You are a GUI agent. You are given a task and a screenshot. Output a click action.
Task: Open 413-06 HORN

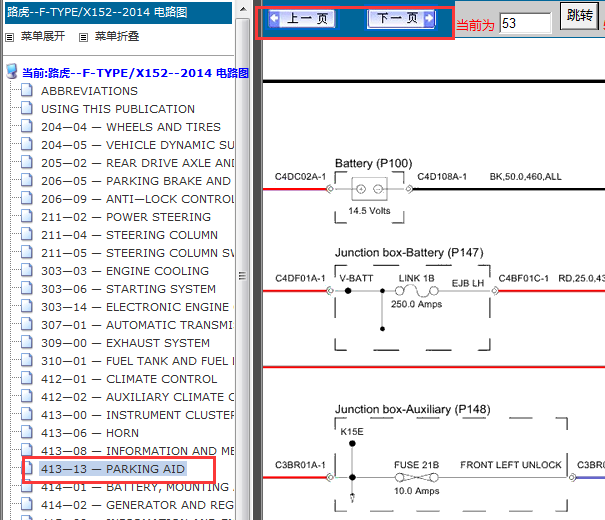click(90, 433)
